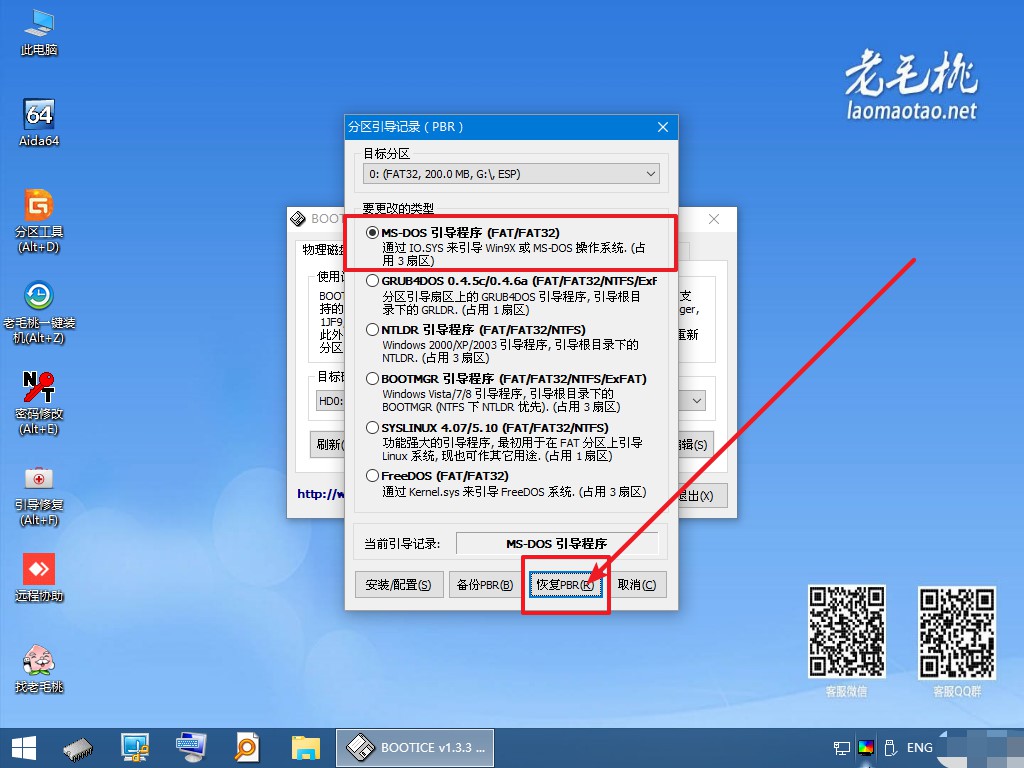Start 老毛桃一键装机 (Alt+Z) shortcut

[x=39, y=312]
